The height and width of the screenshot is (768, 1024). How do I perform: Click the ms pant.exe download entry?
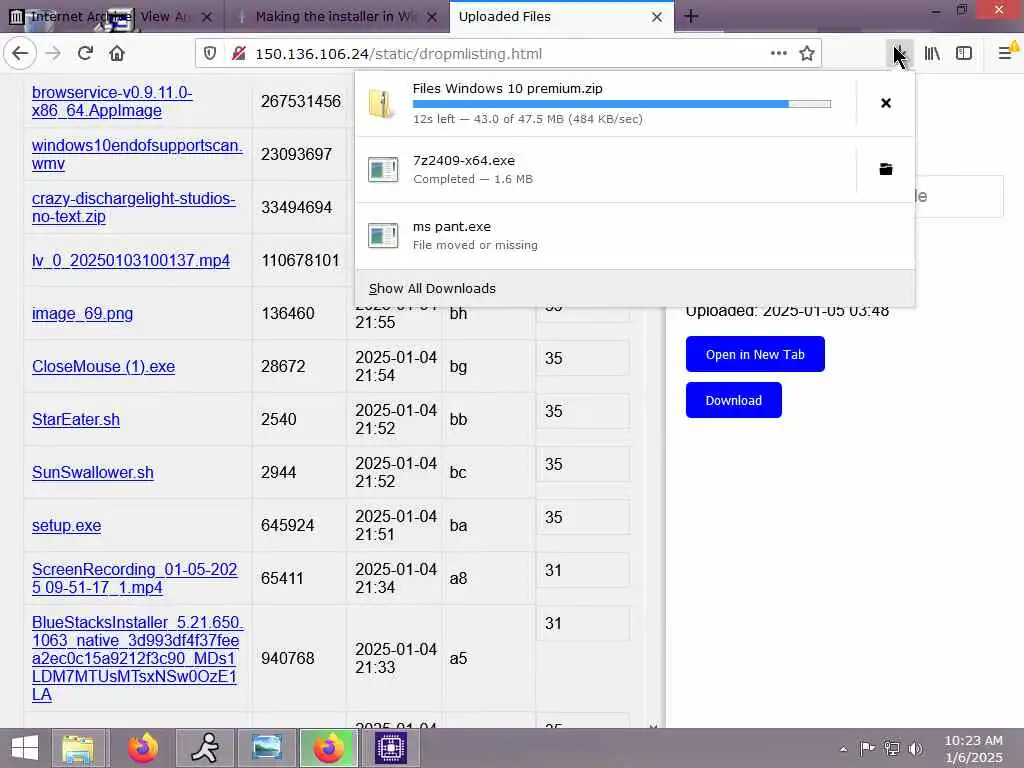pyautogui.click(x=635, y=236)
